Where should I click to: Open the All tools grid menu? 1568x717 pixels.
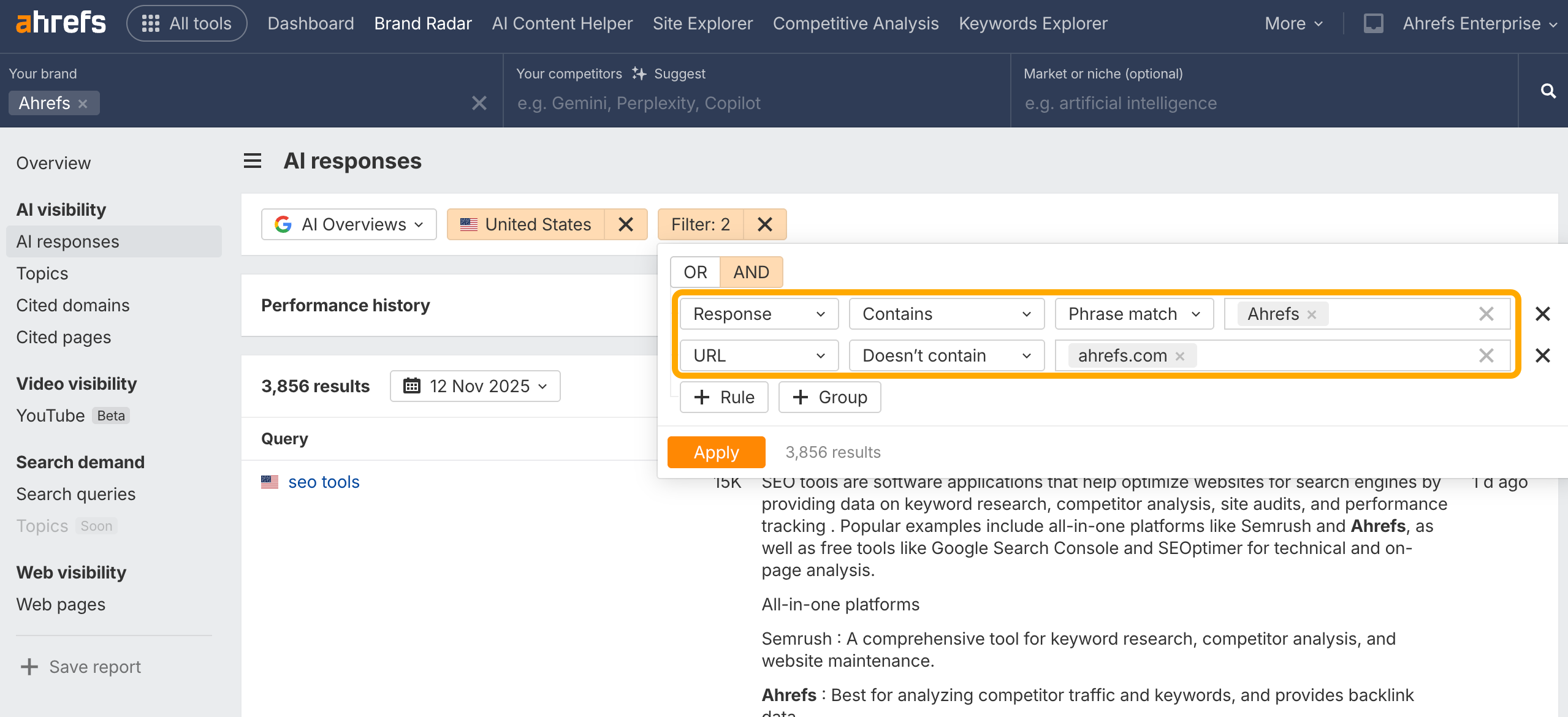click(x=186, y=23)
